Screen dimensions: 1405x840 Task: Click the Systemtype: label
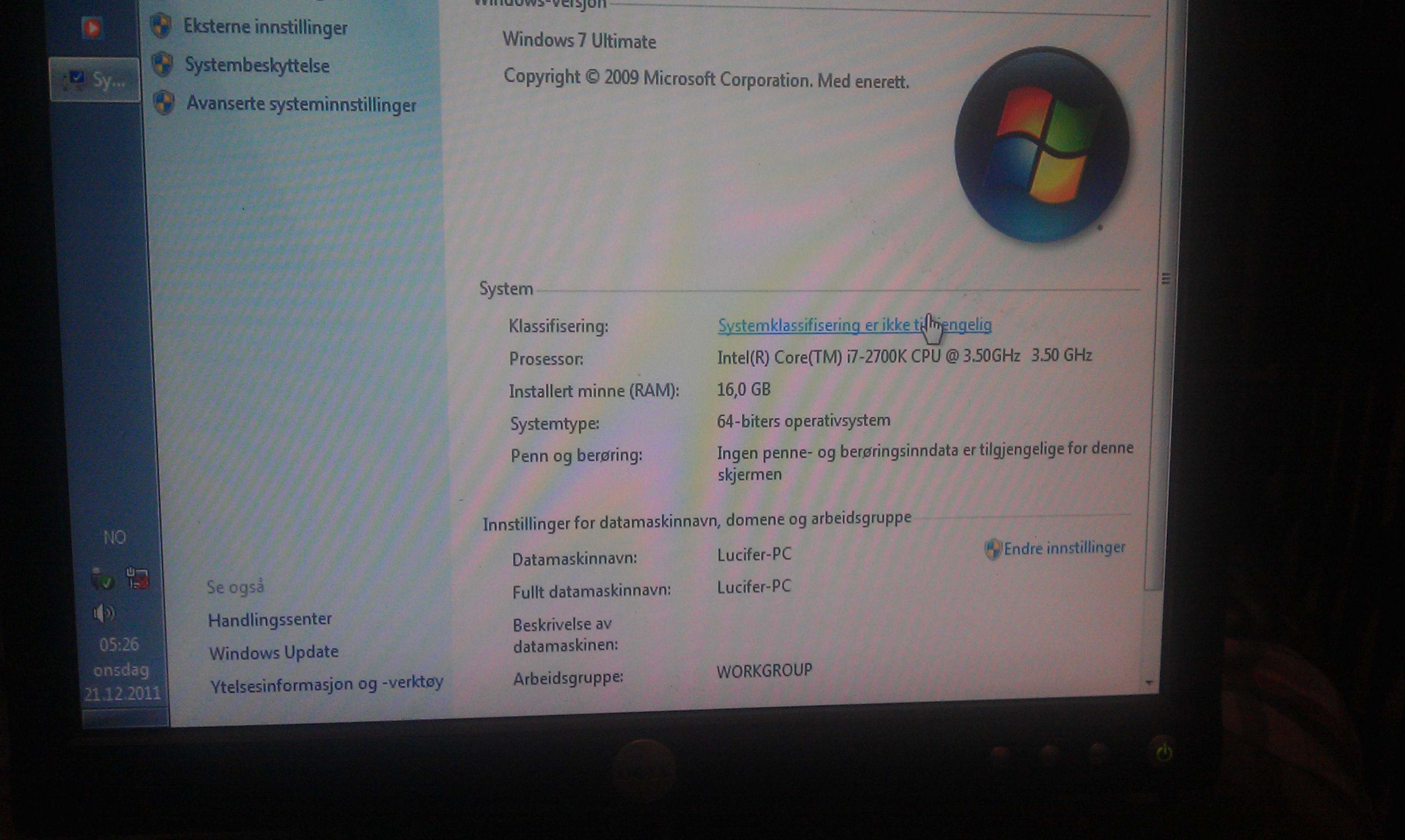555,423
